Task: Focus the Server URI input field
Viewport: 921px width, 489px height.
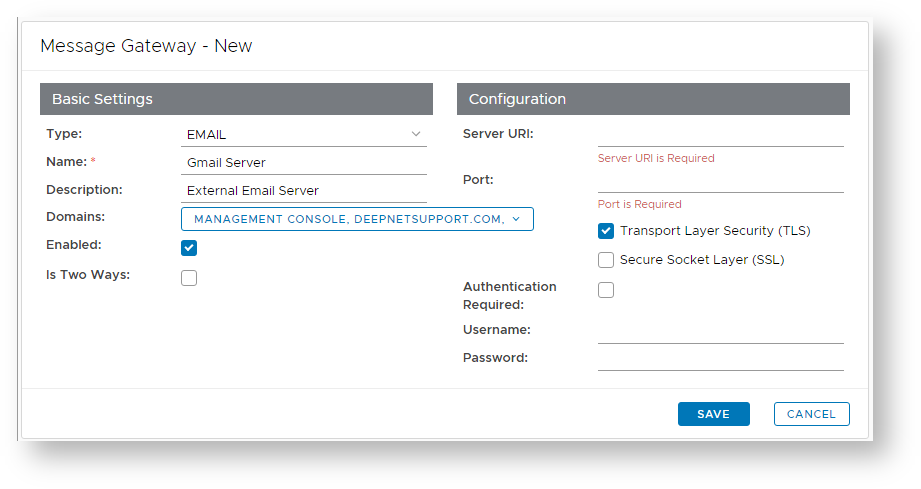Action: pyautogui.click(x=720, y=135)
